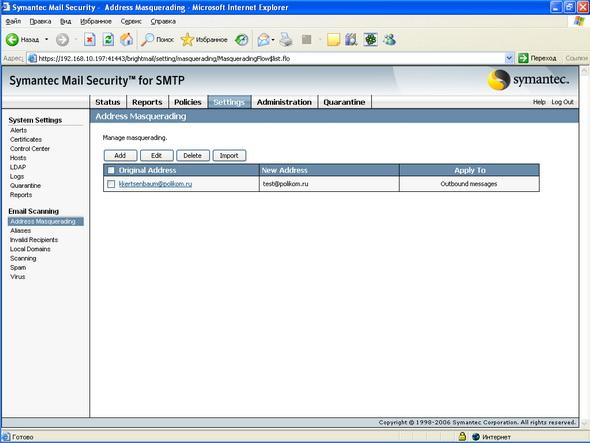Open Aliases under Email Scanning
Viewport: 590px width, 443px height.
click(x=21, y=230)
